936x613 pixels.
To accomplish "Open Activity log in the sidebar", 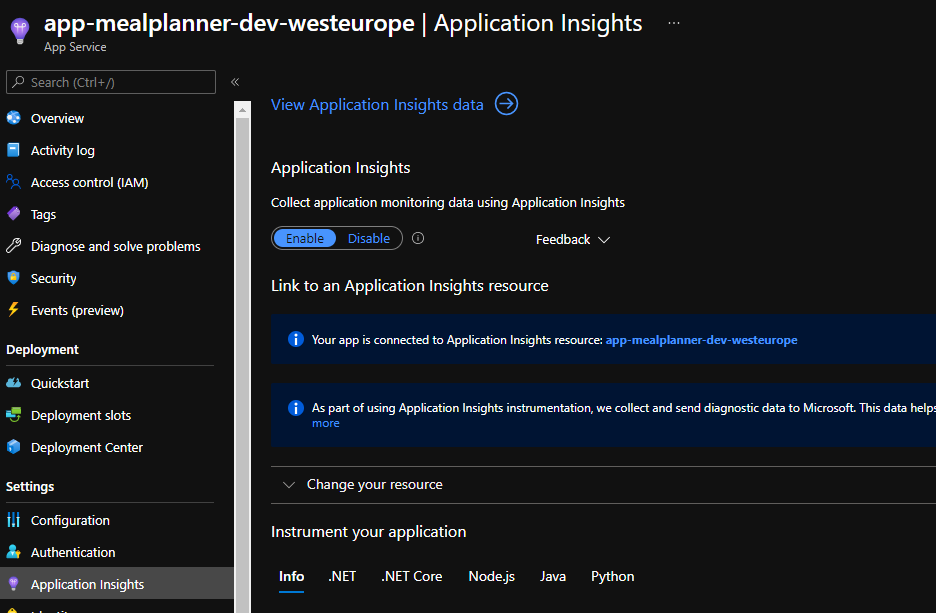I will [x=63, y=150].
